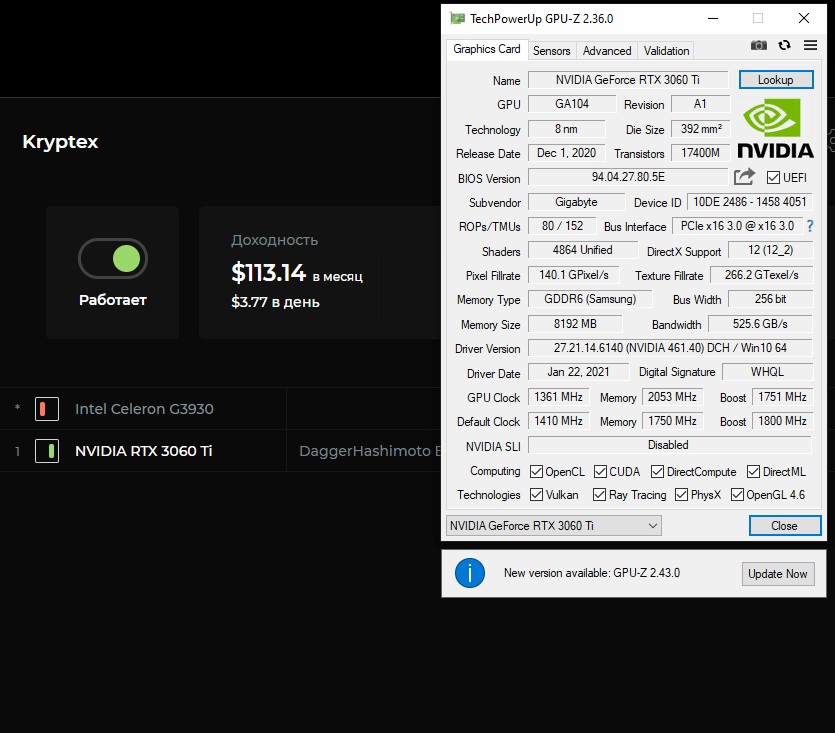835x733 pixels.
Task: Select the NVIDIA RTX 3060 Ti row
Action: [x=220, y=451]
